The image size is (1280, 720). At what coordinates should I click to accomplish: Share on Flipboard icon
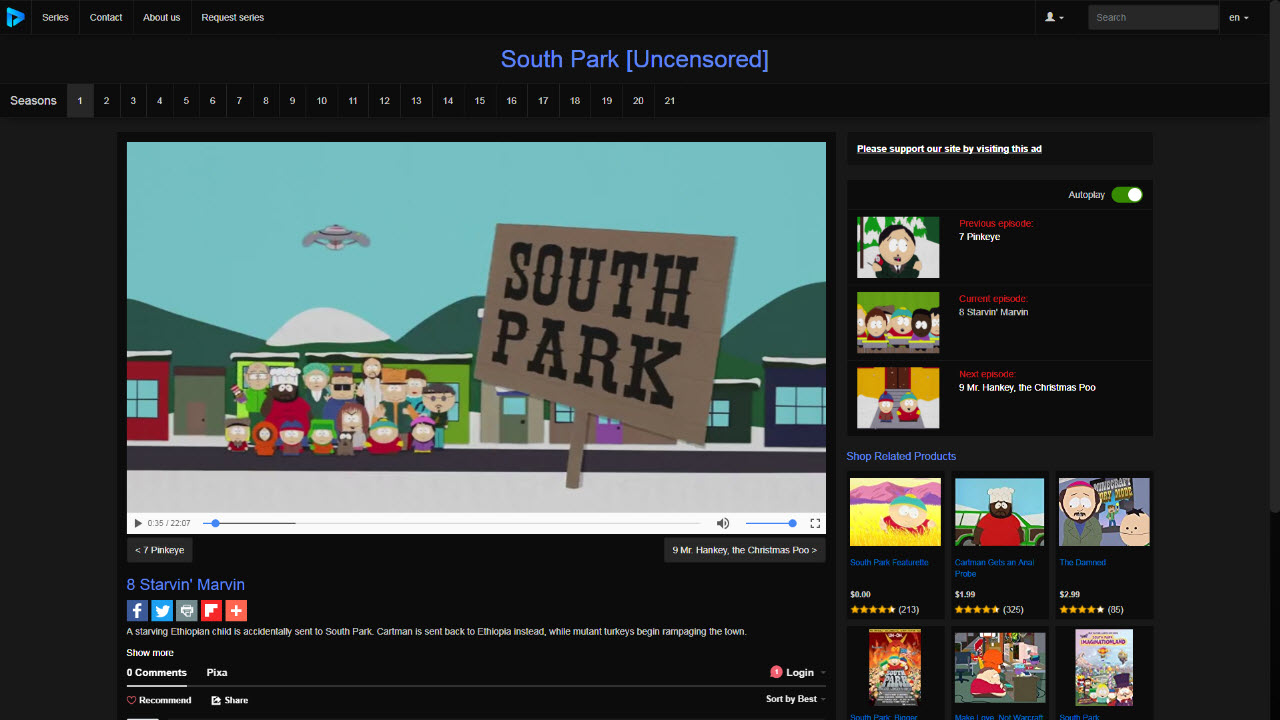[x=211, y=610]
